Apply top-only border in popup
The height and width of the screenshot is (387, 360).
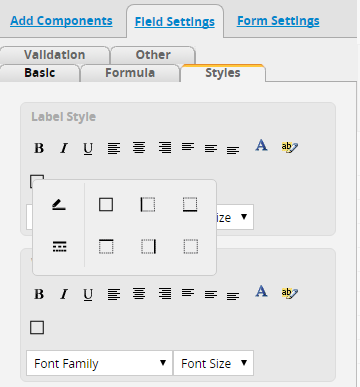coord(106,246)
